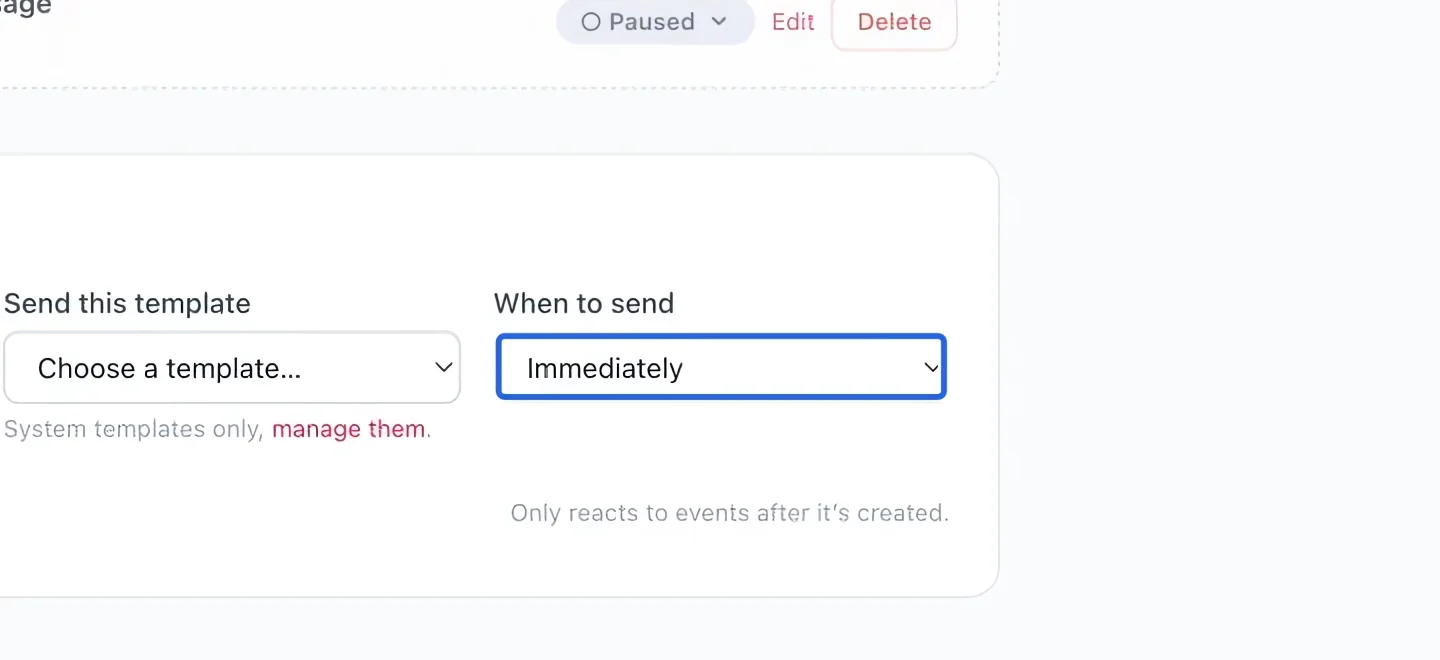Click the chevron on the Immediately select

point(931,368)
